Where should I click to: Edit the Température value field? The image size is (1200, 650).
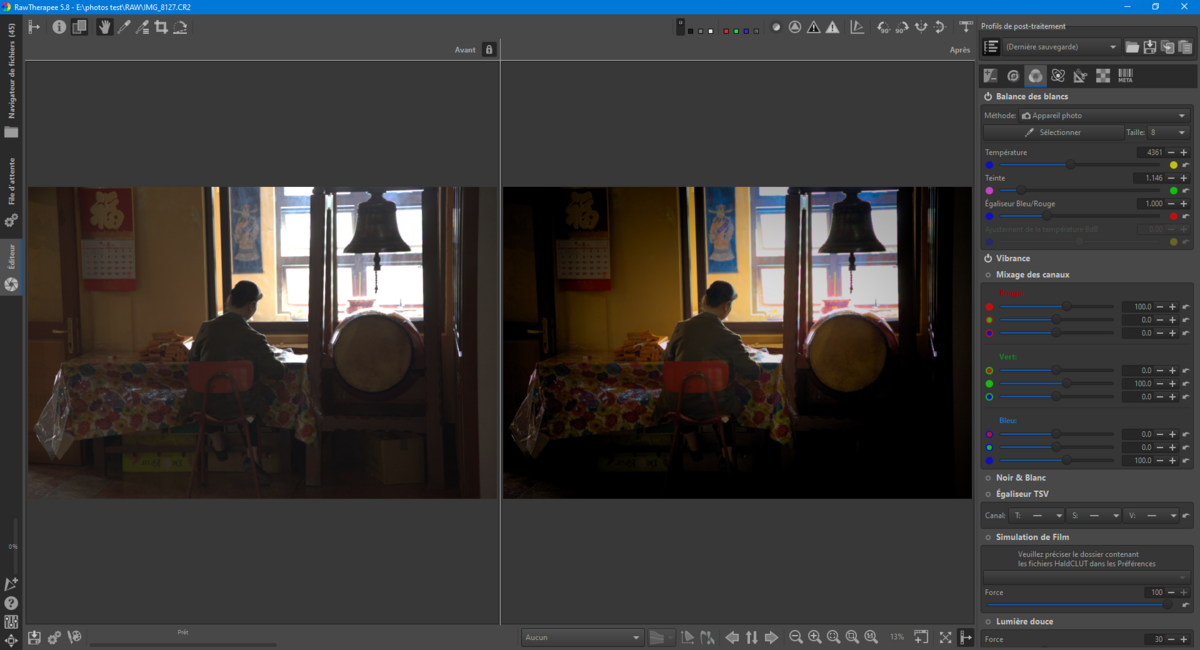click(1150, 152)
